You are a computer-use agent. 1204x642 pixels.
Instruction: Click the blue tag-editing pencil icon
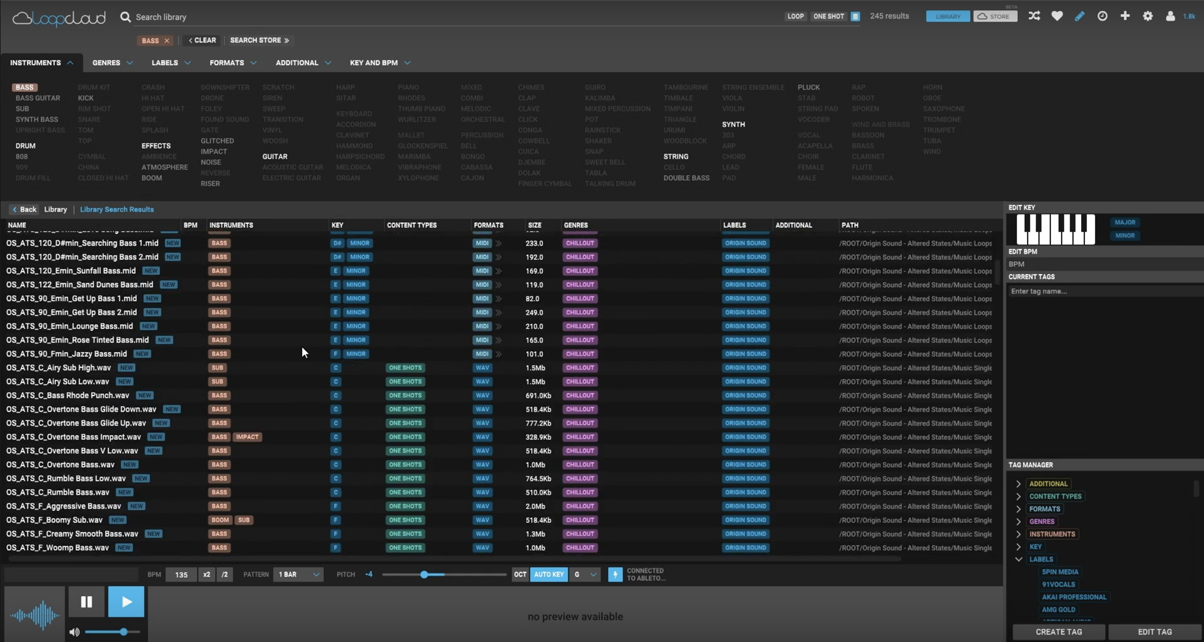pos(1080,16)
